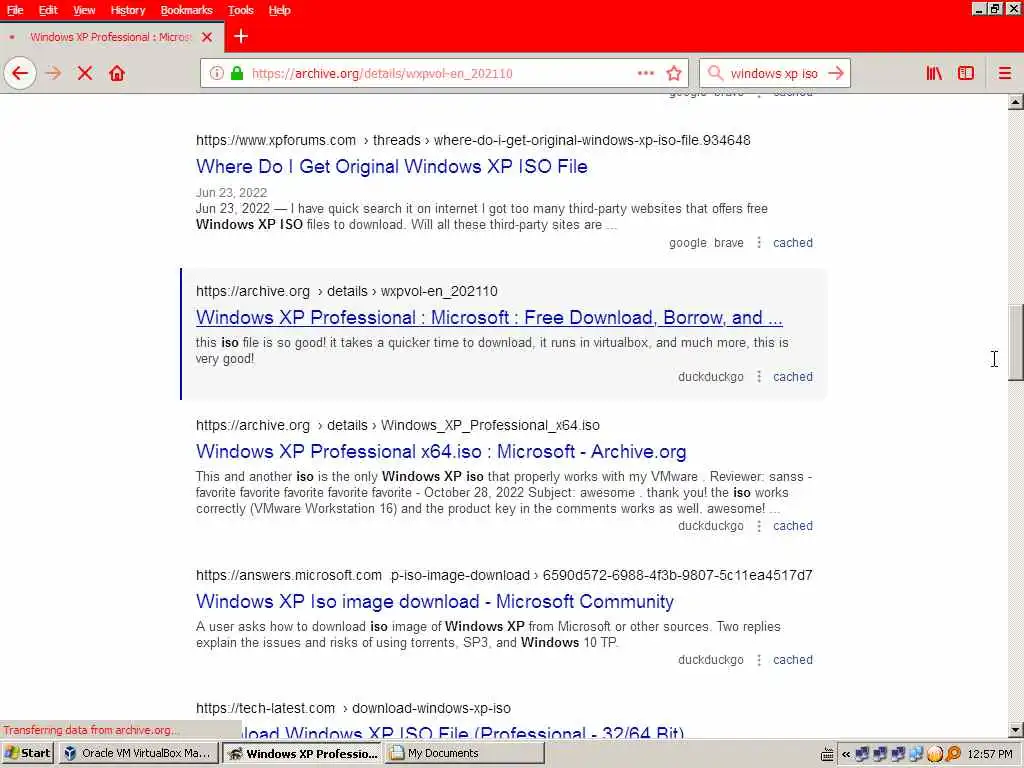Open options dots for x64.iso result
The height and width of the screenshot is (768, 1024).
pos(759,526)
